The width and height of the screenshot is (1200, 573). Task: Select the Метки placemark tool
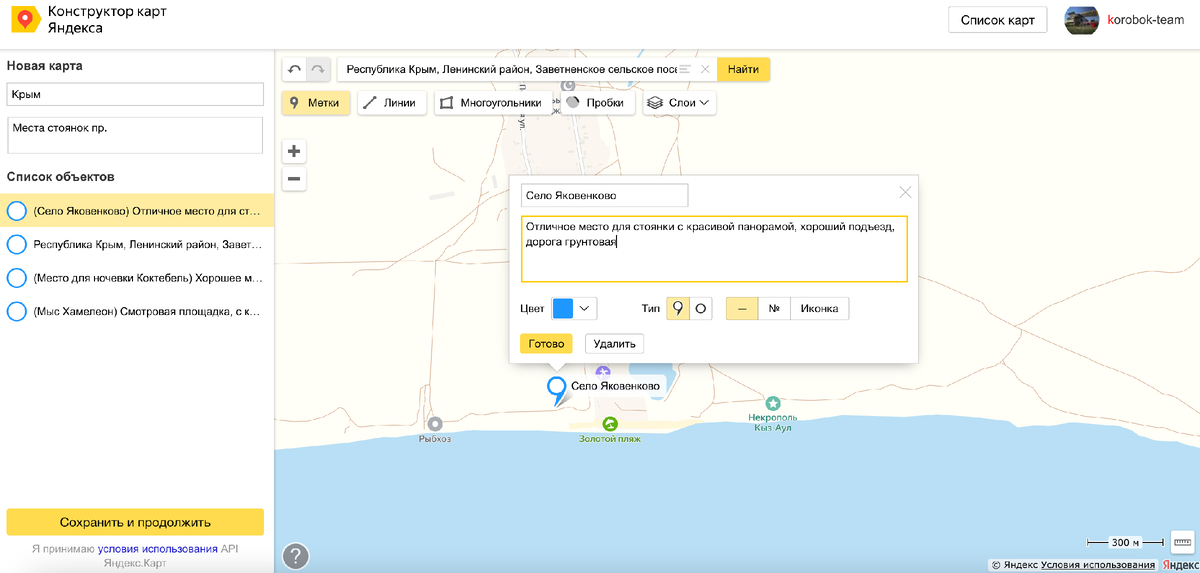pos(316,102)
